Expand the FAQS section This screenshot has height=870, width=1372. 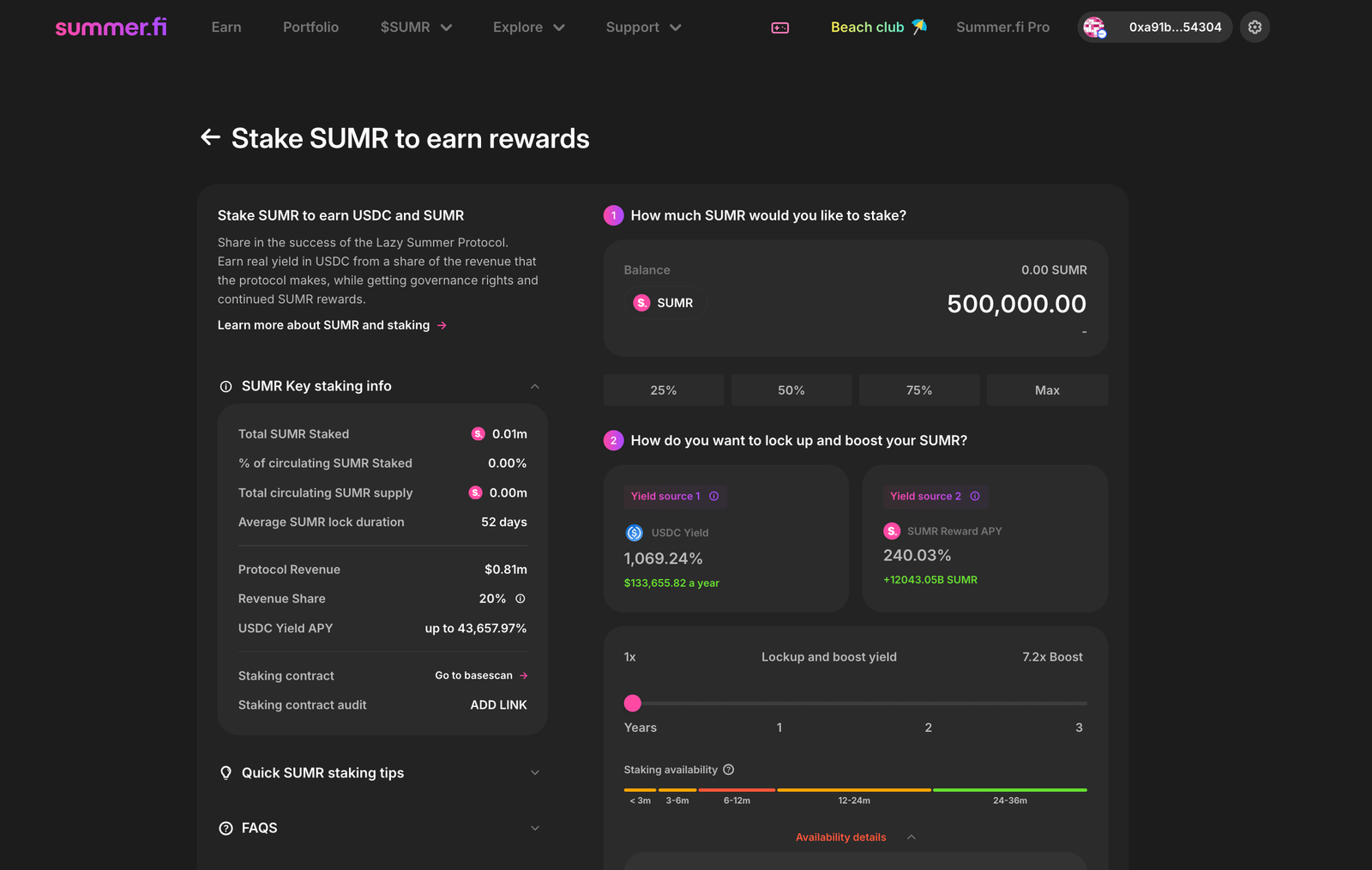[x=535, y=828]
